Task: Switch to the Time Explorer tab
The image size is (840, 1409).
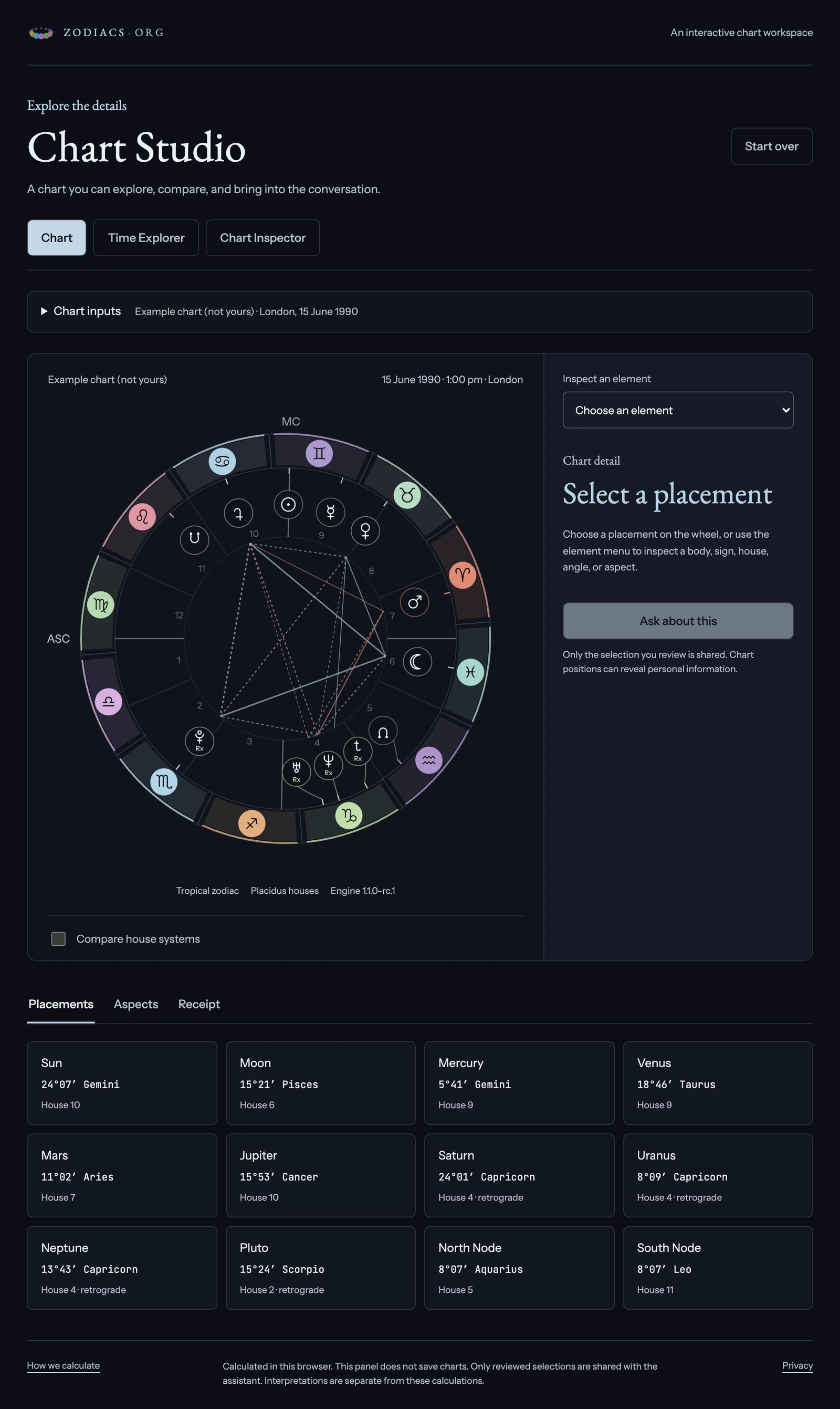Action: point(146,238)
